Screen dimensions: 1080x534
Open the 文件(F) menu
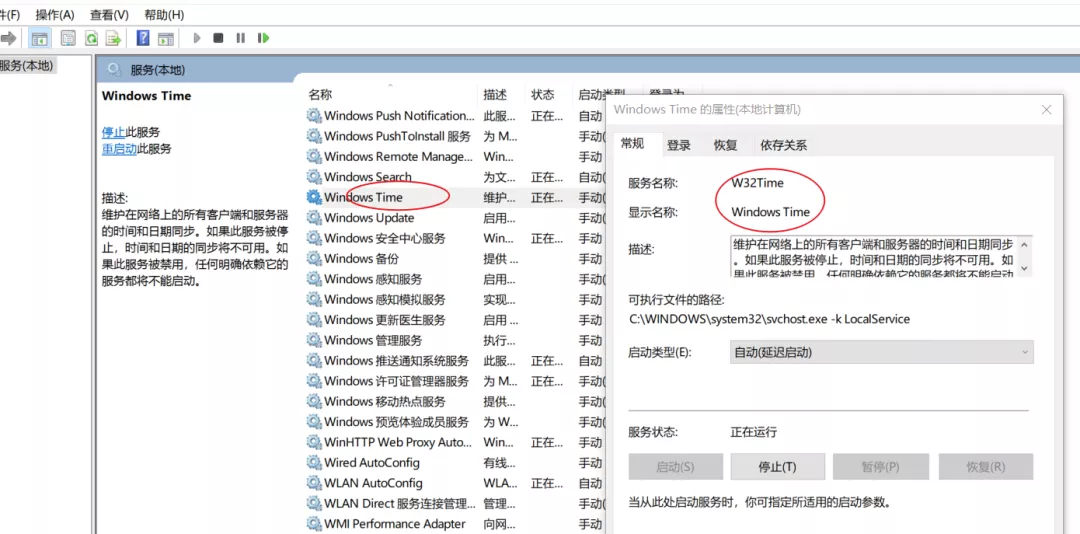click(10, 14)
